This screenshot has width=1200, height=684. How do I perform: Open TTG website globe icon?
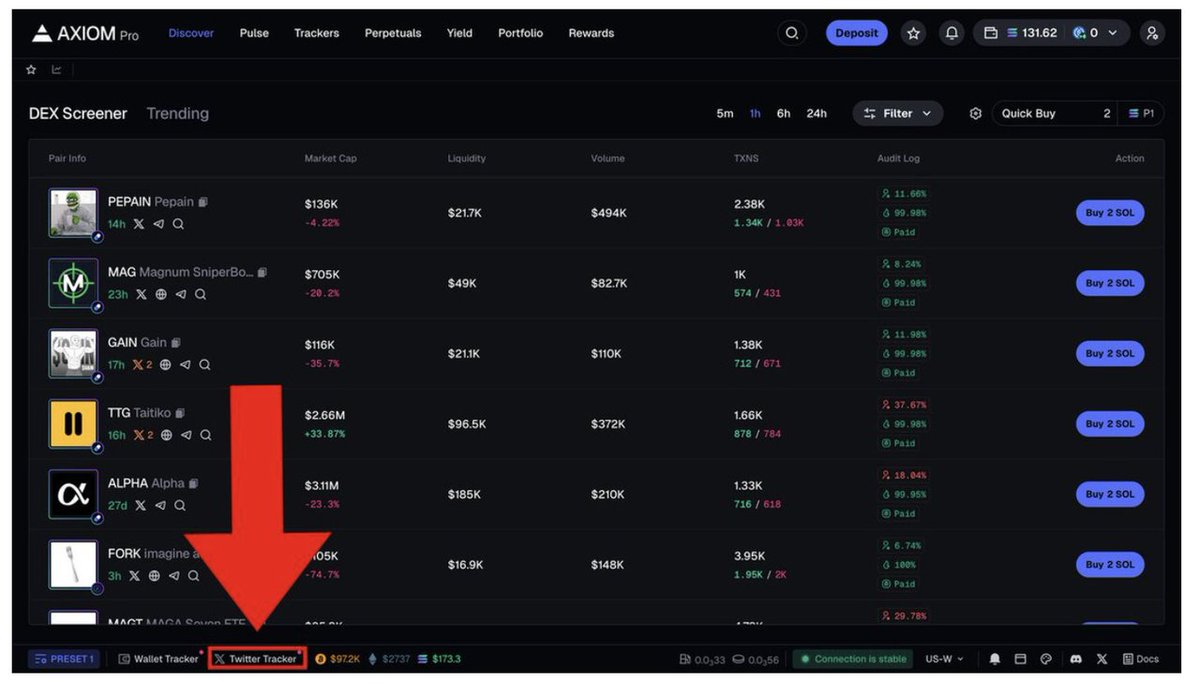[x=166, y=435]
